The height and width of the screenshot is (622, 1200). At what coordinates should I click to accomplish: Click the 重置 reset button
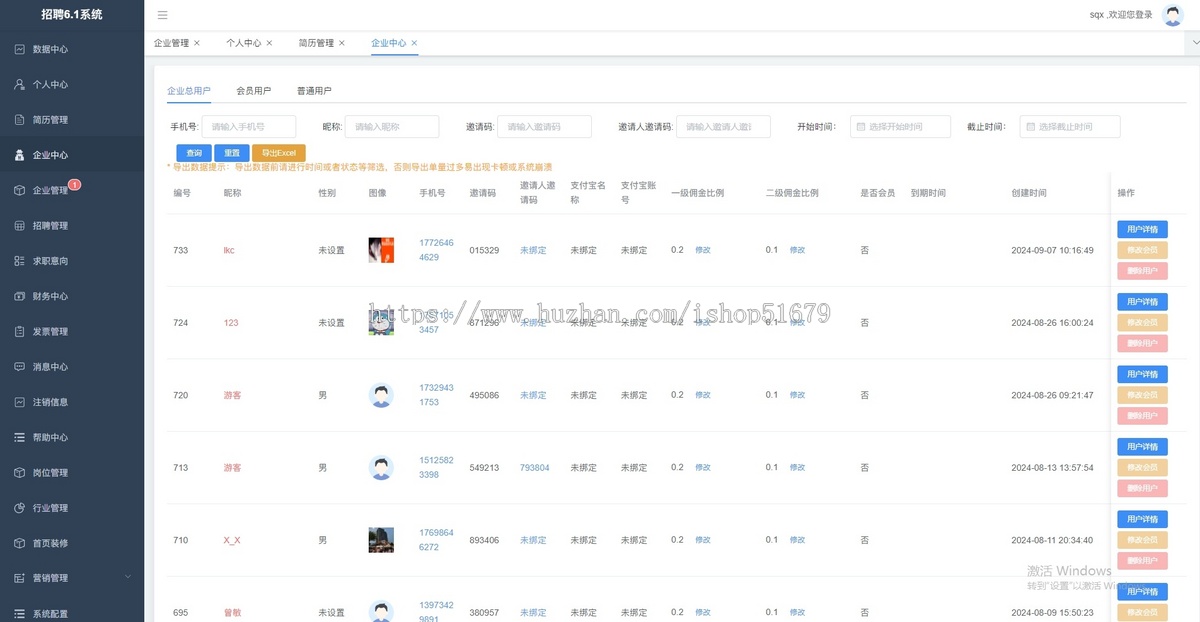click(x=232, y=153)
